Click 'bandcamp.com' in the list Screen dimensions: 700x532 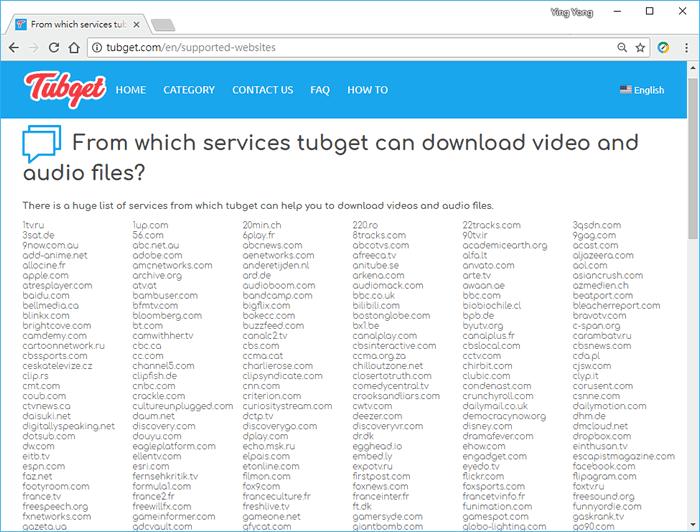coord(277,295)
